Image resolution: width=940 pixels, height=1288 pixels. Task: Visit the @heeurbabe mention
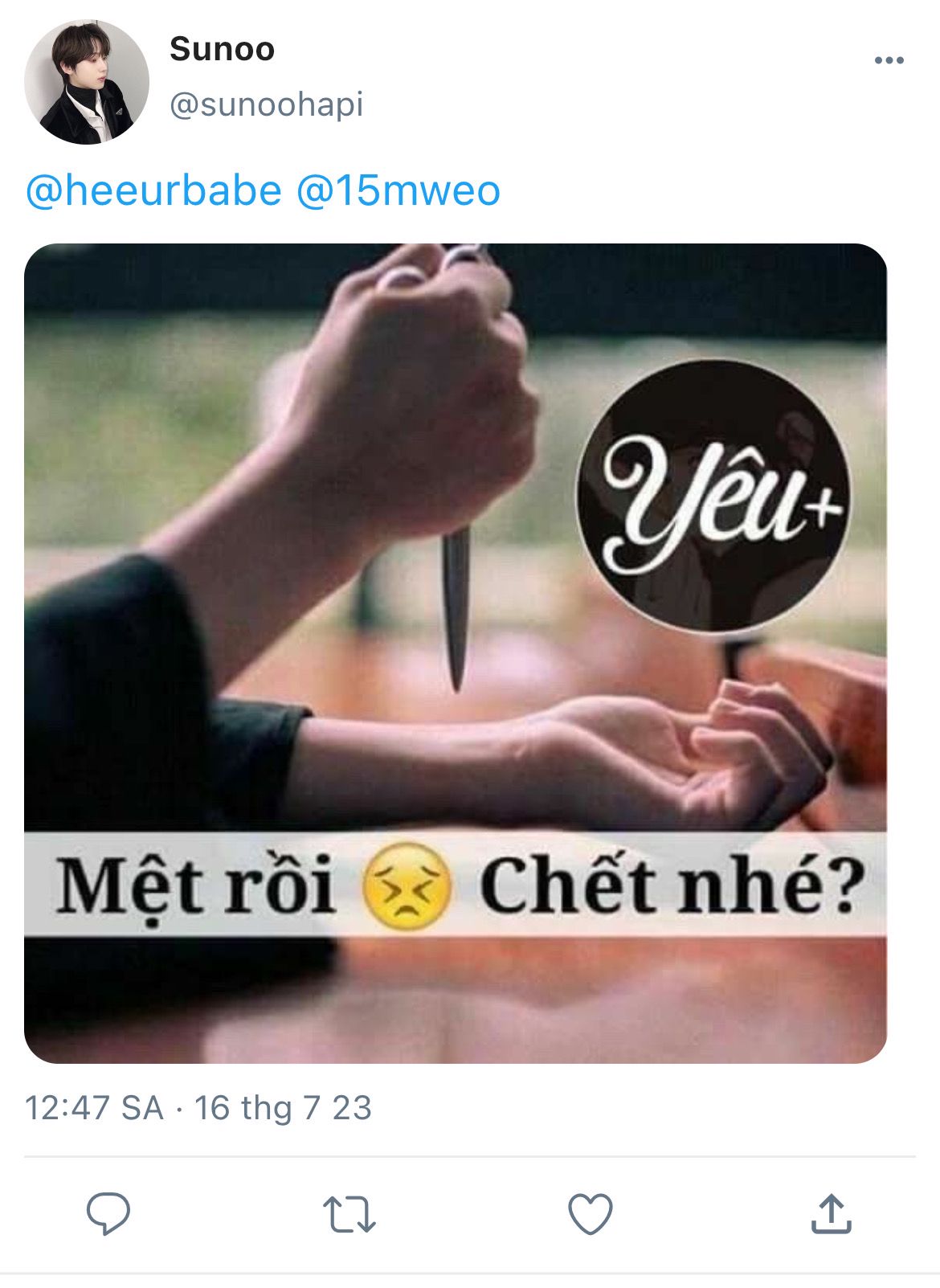pyautogui.click(x=153, y=191)
